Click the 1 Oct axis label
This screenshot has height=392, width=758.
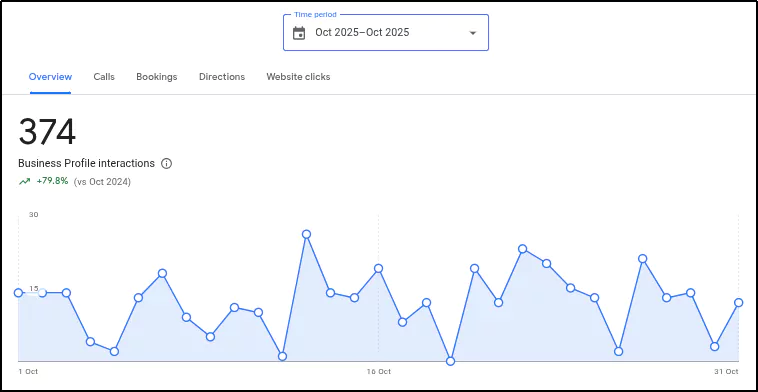pyautogui.click(x=28, y=372)
